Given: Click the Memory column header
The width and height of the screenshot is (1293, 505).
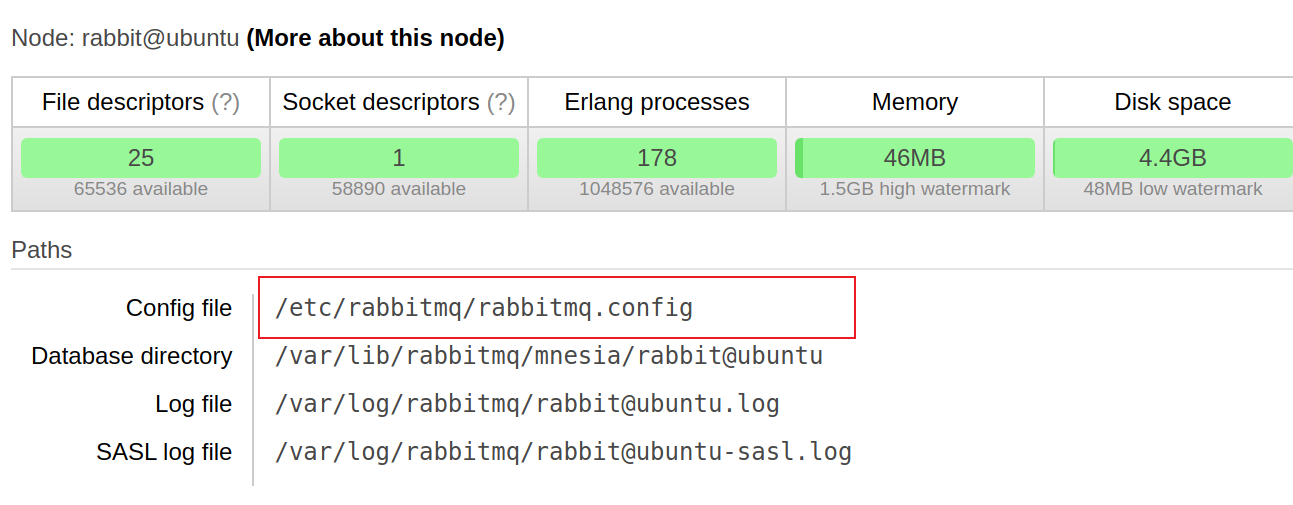Looking at the screenshot, I should 915,102.
